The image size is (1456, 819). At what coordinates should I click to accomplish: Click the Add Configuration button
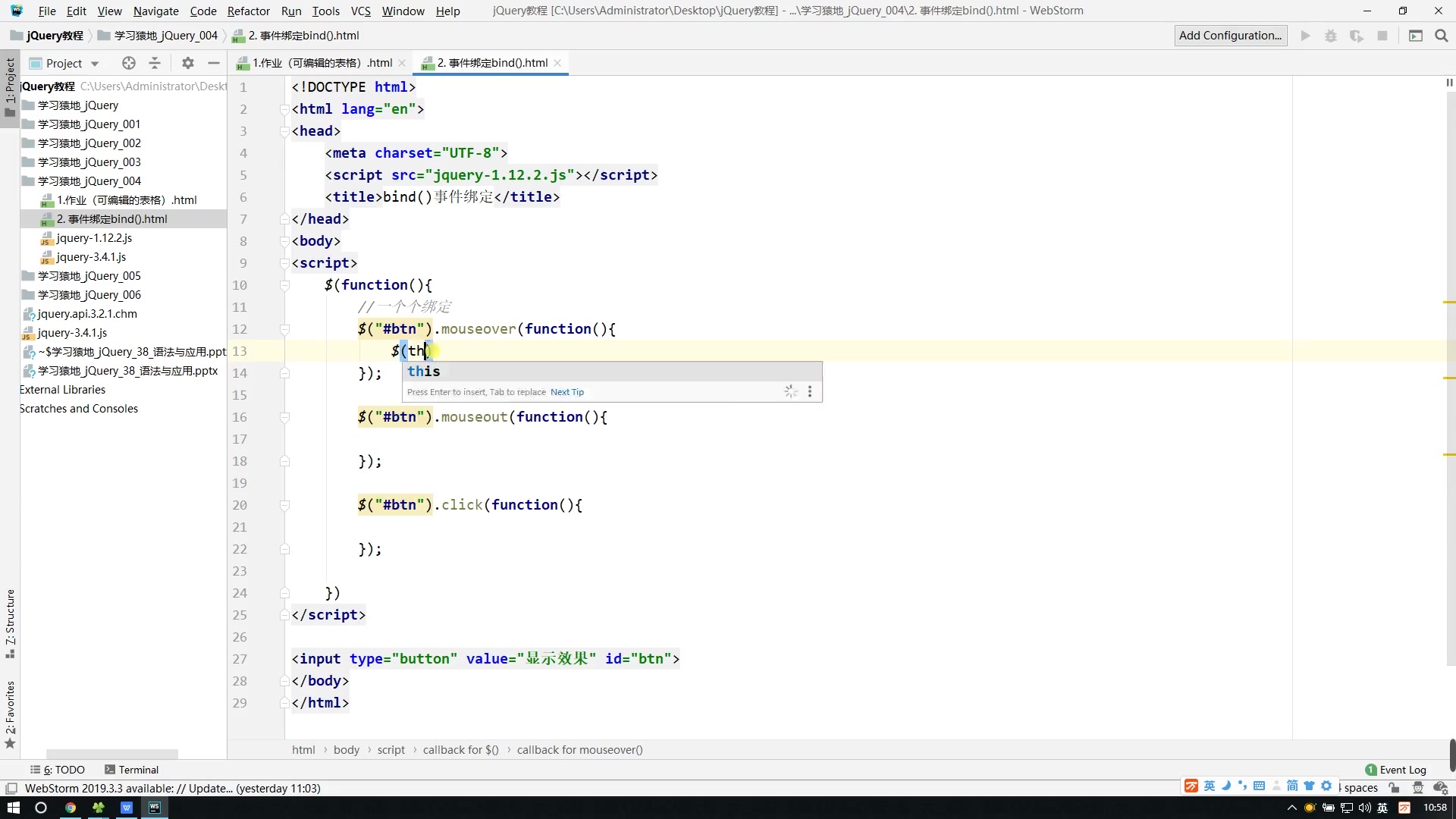coord(1230,36)
